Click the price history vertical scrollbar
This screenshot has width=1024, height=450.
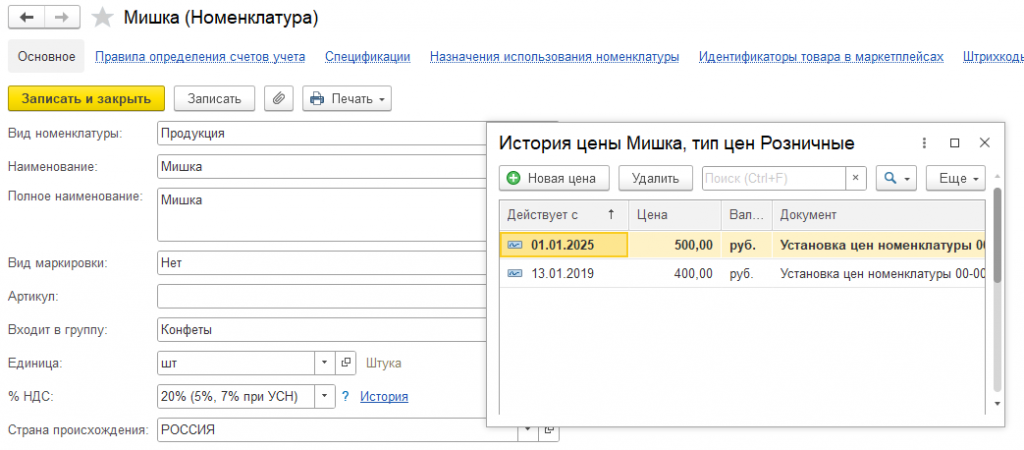pyautogui.click(x=997, y=235)
